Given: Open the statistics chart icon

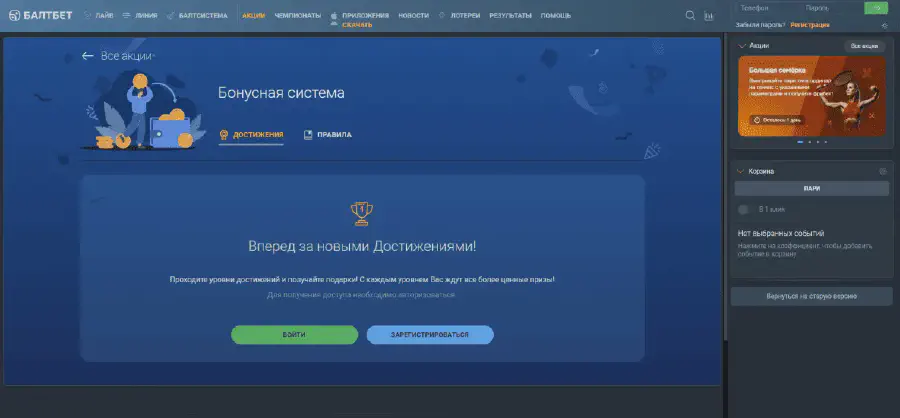Looking at the screenshot, I should pyautogui.click(x=709, y=16).
